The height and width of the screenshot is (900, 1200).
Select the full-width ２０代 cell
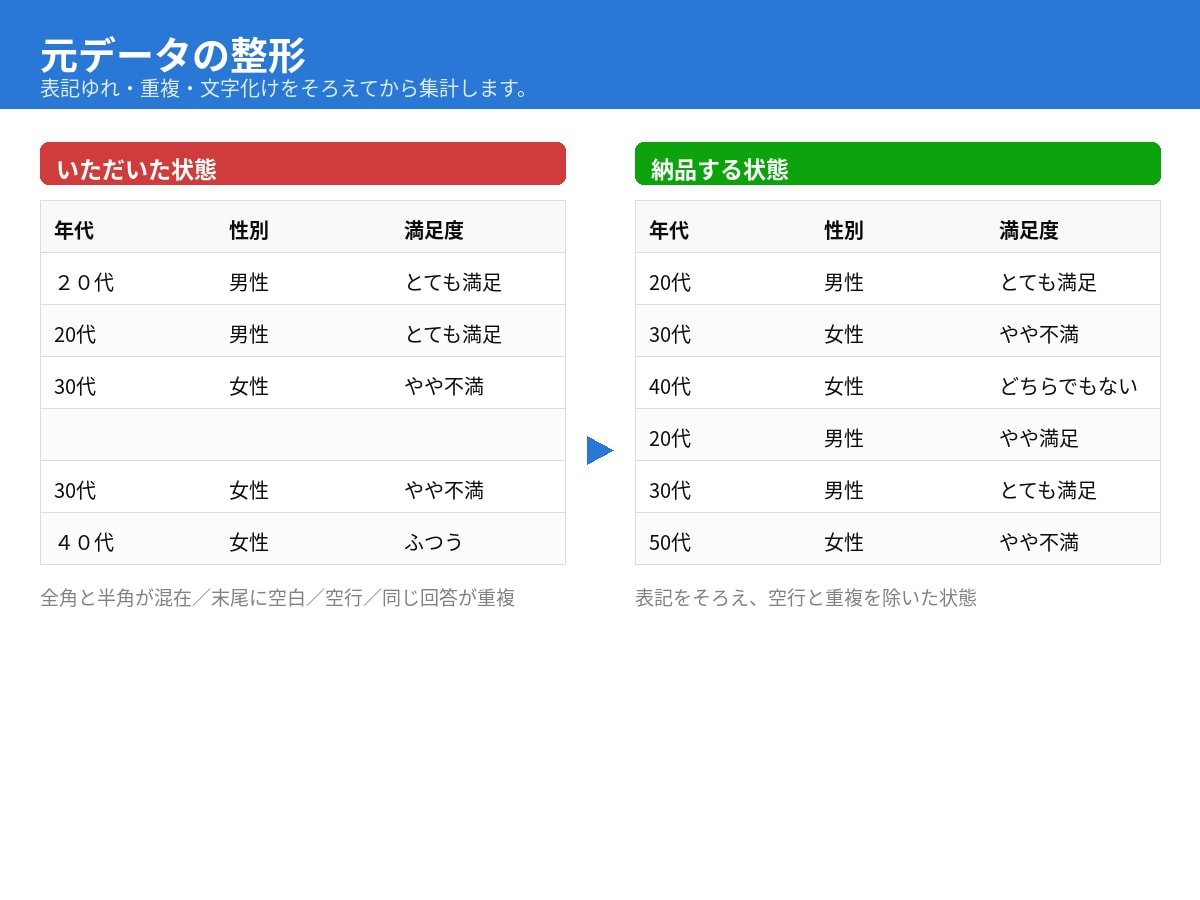click(x=84, y=282)
